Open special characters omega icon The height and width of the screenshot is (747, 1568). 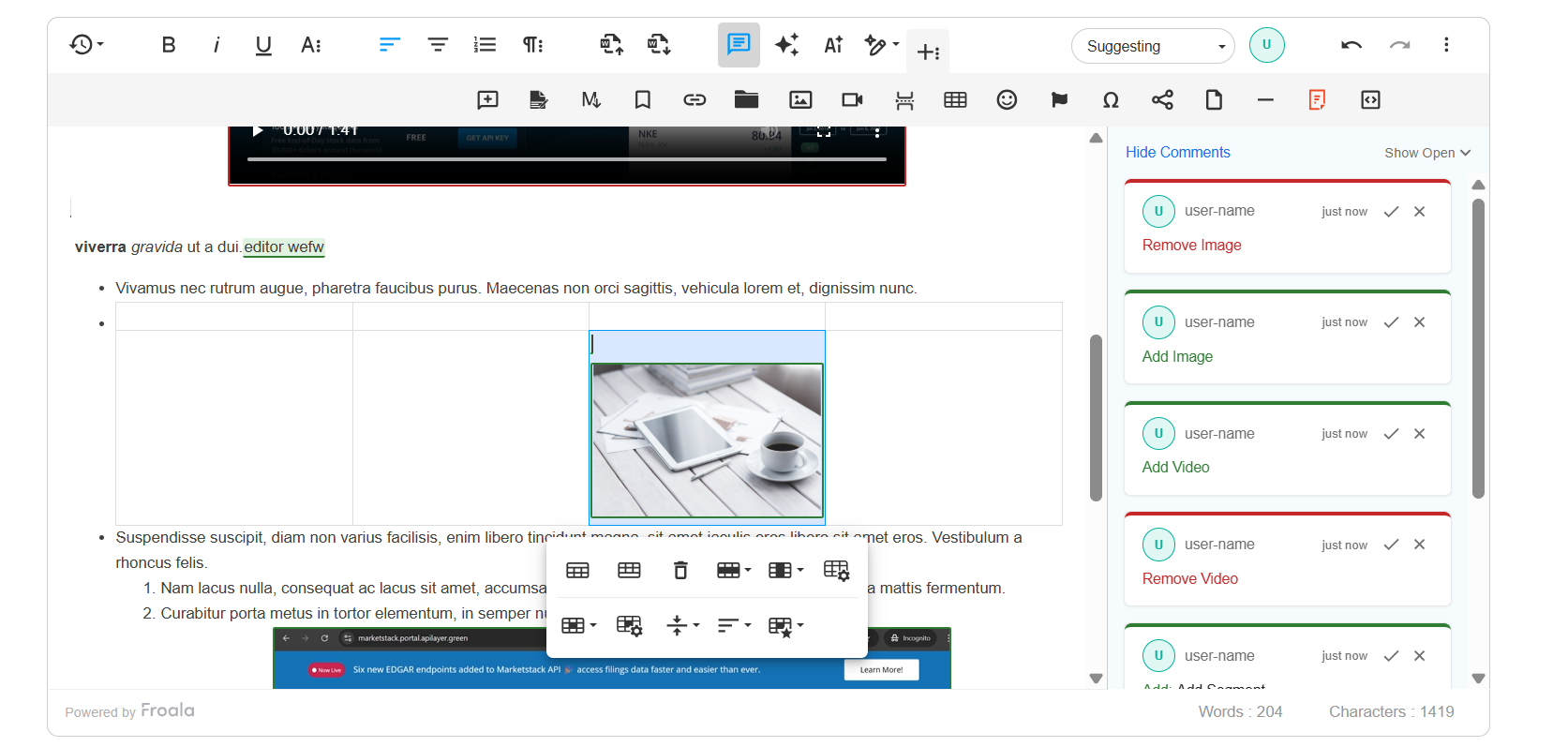pyautogui.click(x=1111, y=100)
